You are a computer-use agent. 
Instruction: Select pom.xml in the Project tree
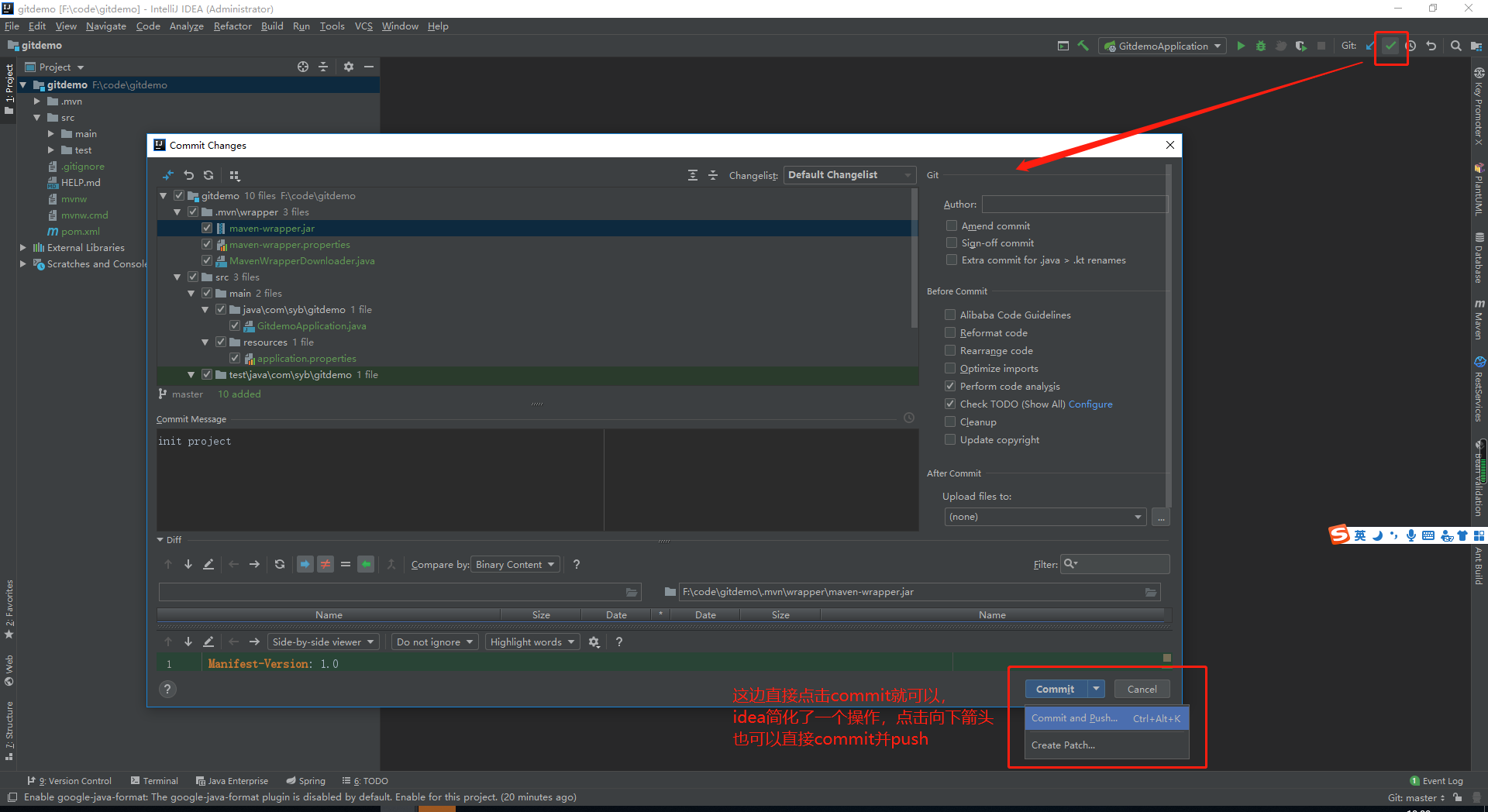80,231
